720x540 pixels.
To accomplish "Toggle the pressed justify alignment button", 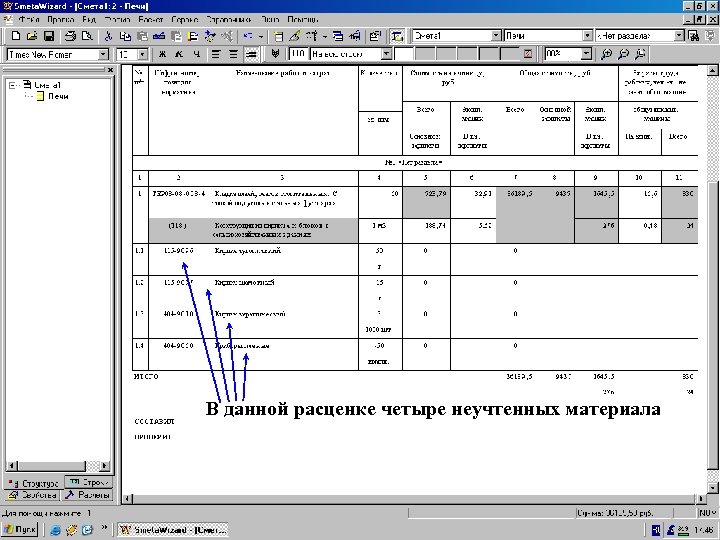I will click(x=251, y=54).
